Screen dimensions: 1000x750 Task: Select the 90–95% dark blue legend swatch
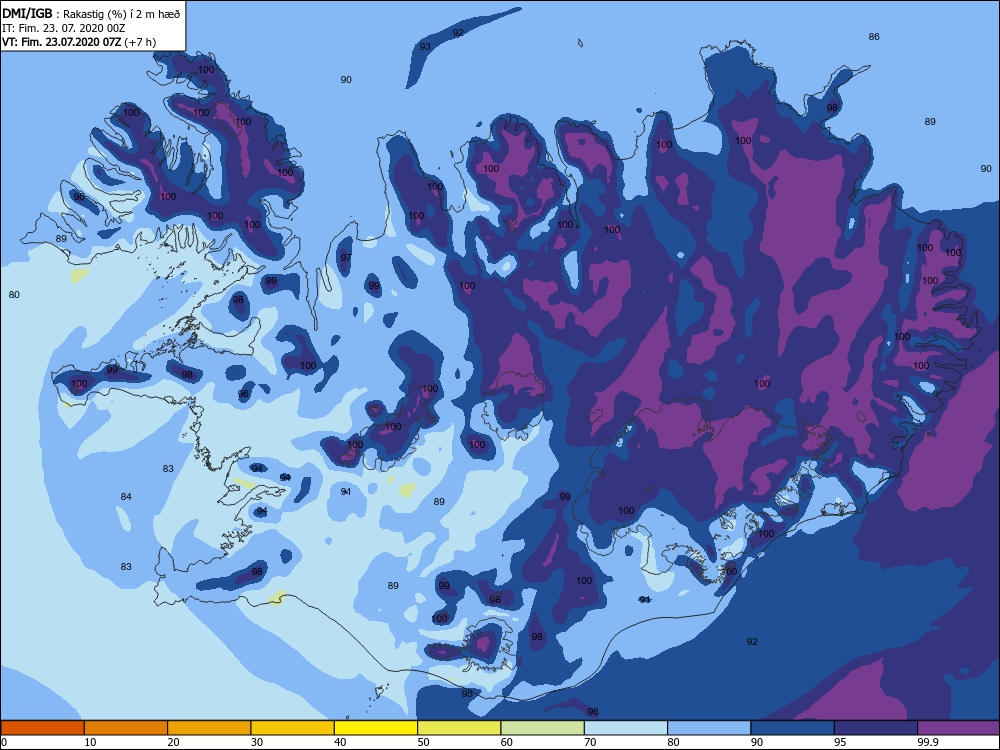click(x=793, y=728)
